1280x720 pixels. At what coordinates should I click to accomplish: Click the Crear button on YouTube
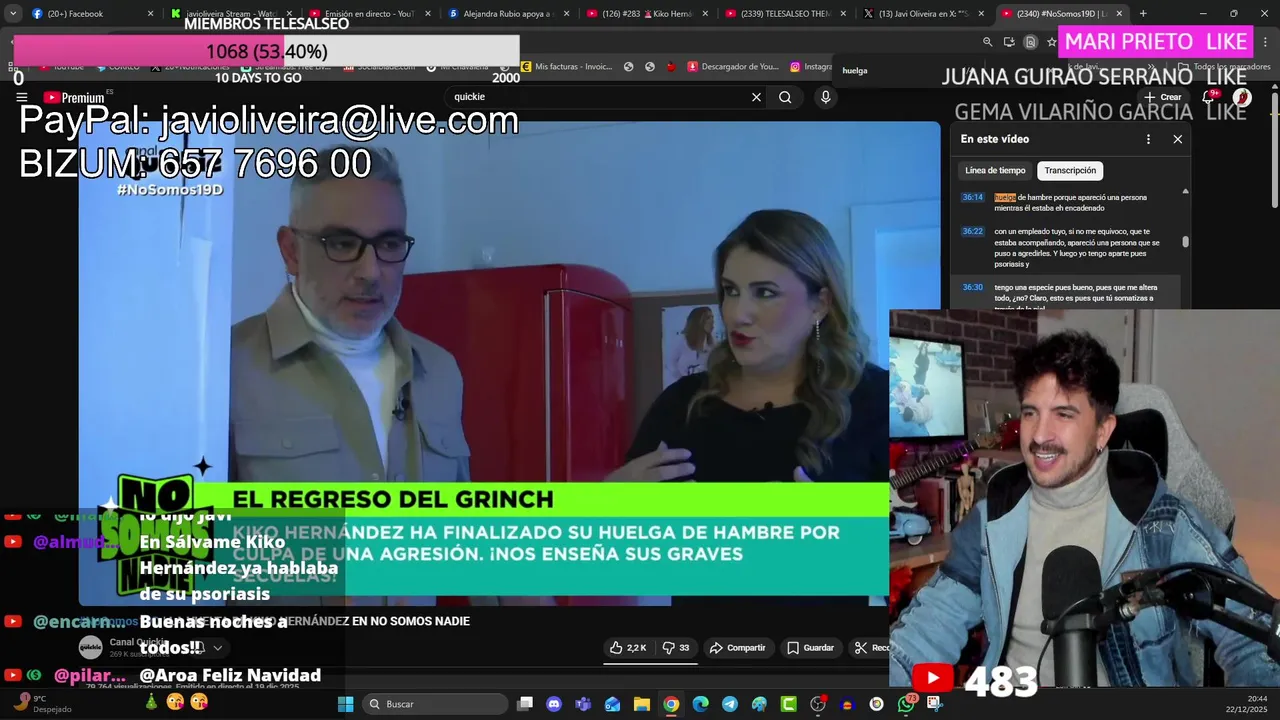click(x=1163, y=97)
